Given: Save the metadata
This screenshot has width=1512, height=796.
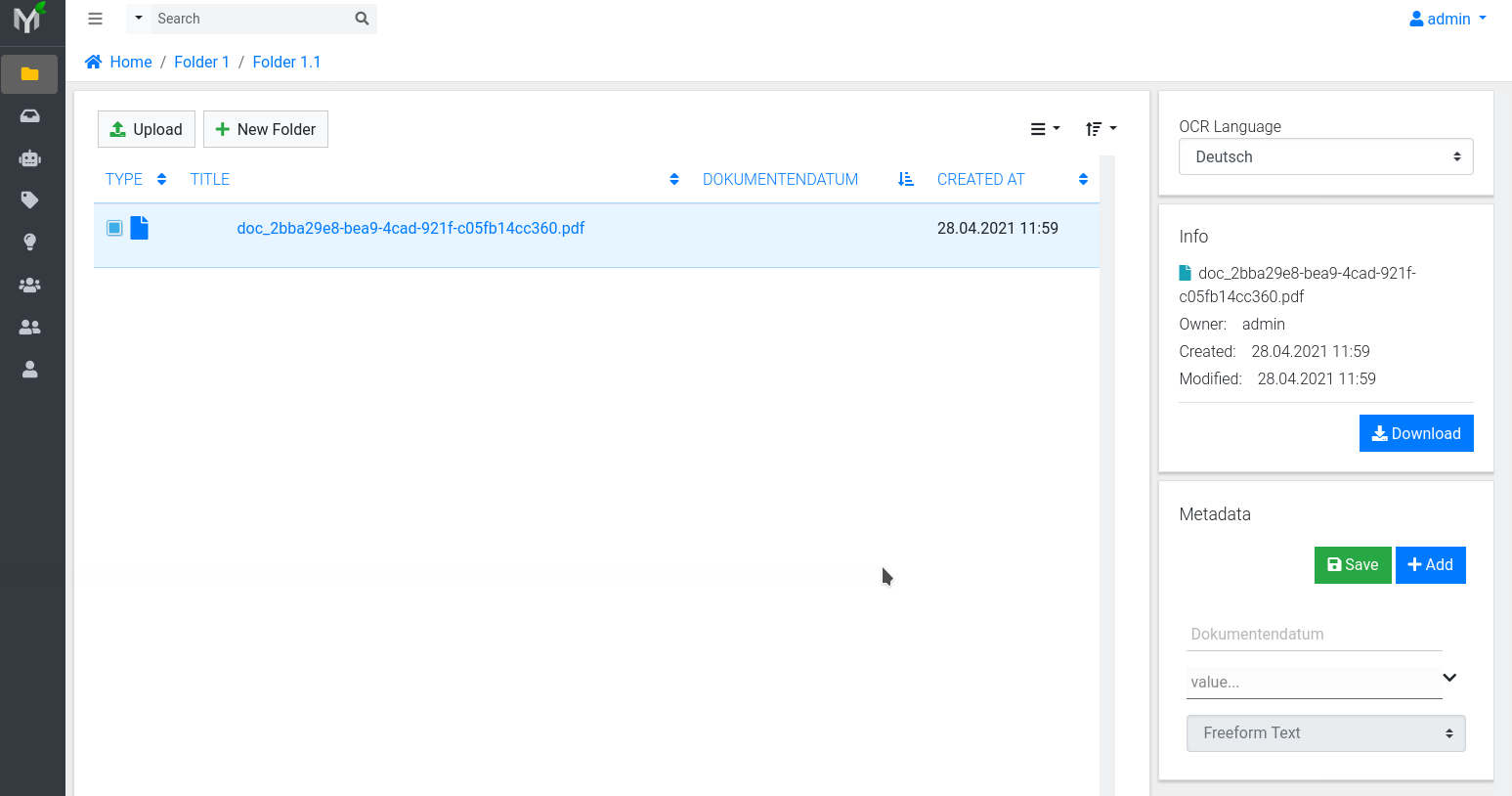Looking at the screenshot, I should point(1353,565).
